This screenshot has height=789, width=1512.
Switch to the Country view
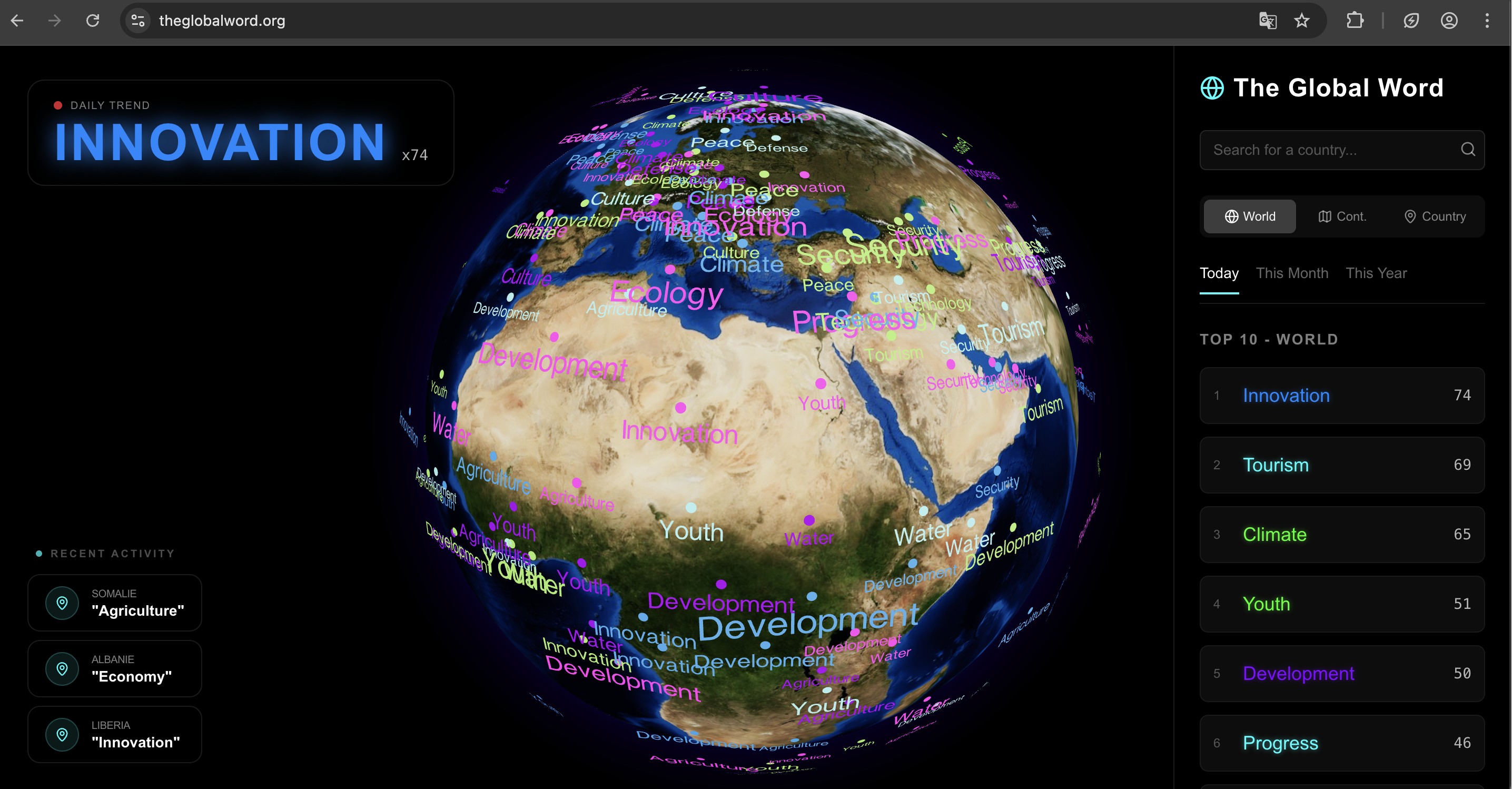[x=1434, y=216]
